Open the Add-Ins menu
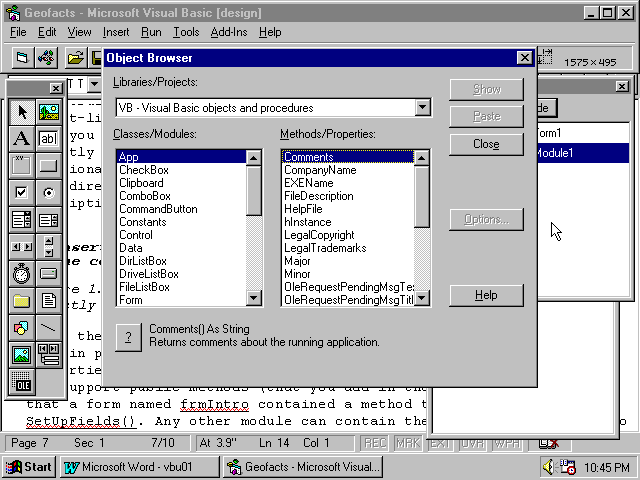 coord(229,32)
